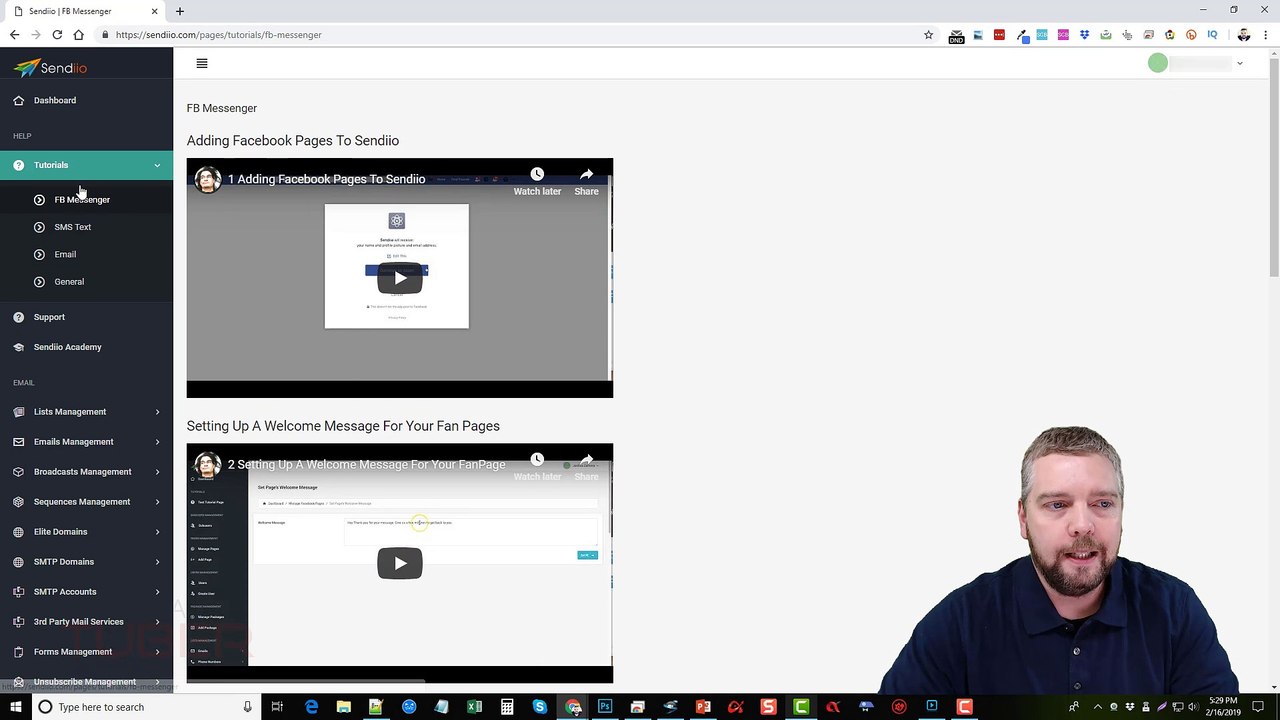The image size is (1280, 720).
Task: Switch to the Sendiio | FB Messenger tab
Action: click(85, 11)
